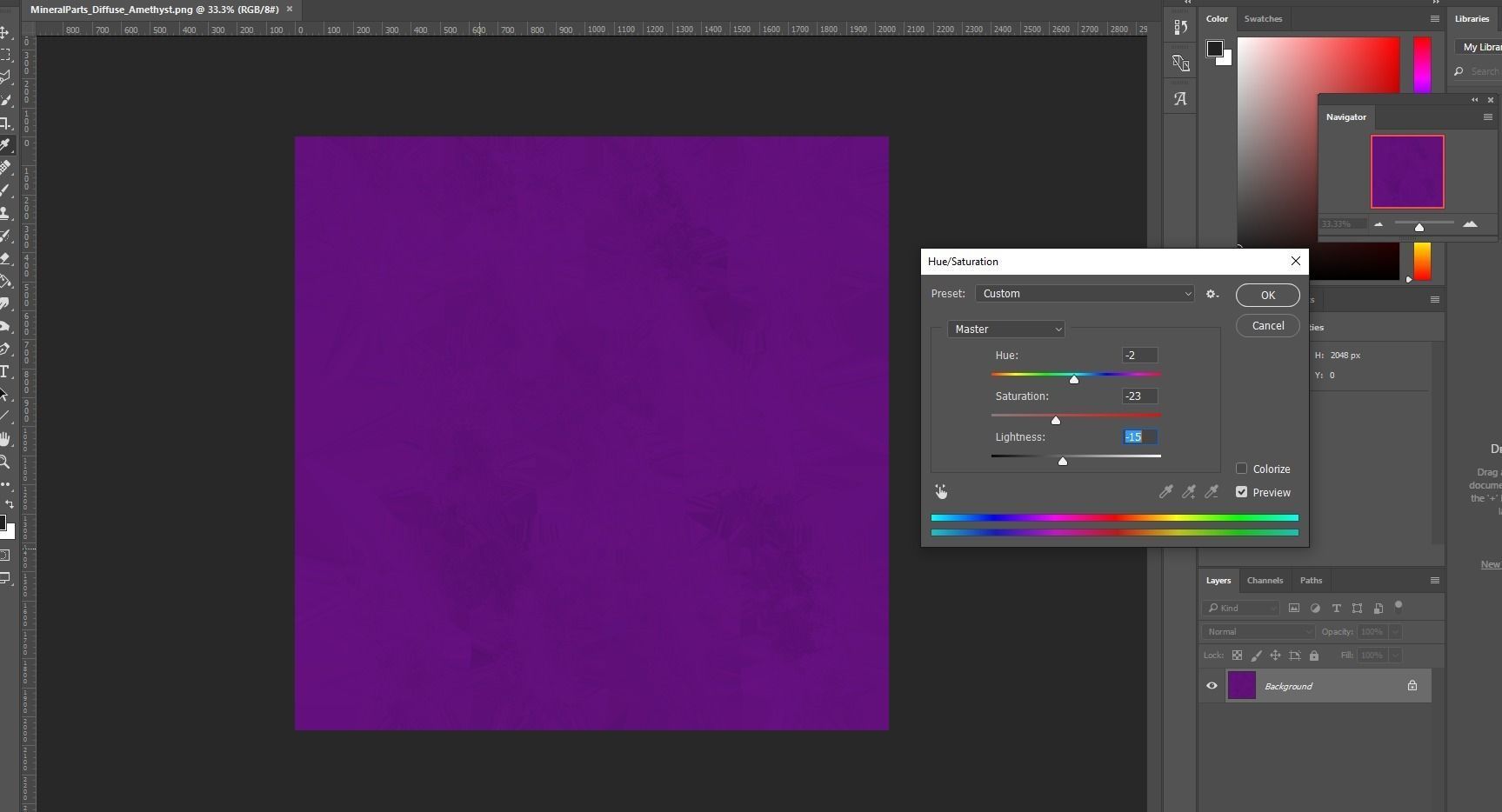The width and height of the screenshot is (1502, 812).
Task: Uncheck the Preview checkbox
Action: [1241, 492]
